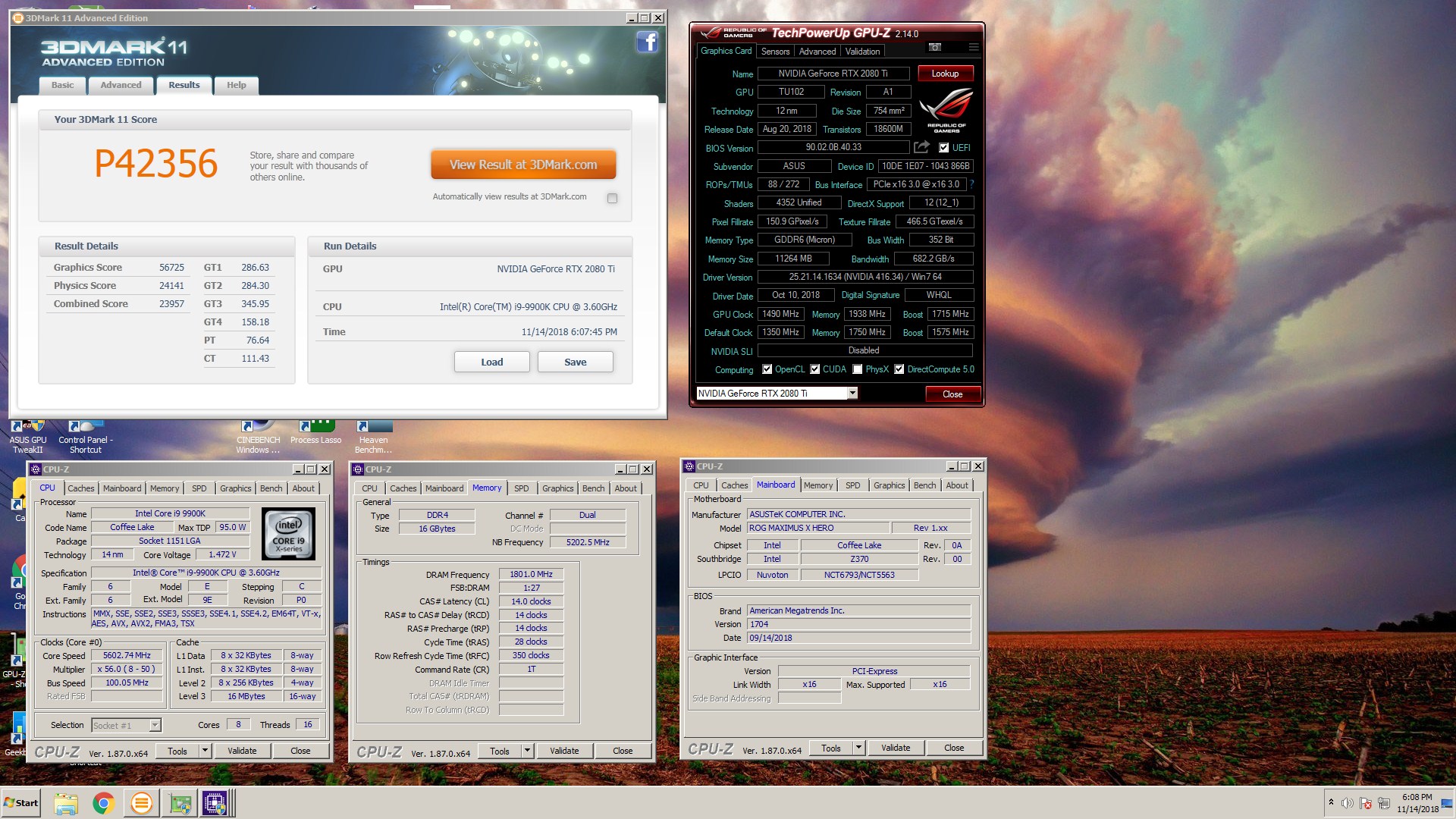Viewport: 1456px width, 819px height.
Task: Open Windows Explorer from the taskbar
Action: 66,803
